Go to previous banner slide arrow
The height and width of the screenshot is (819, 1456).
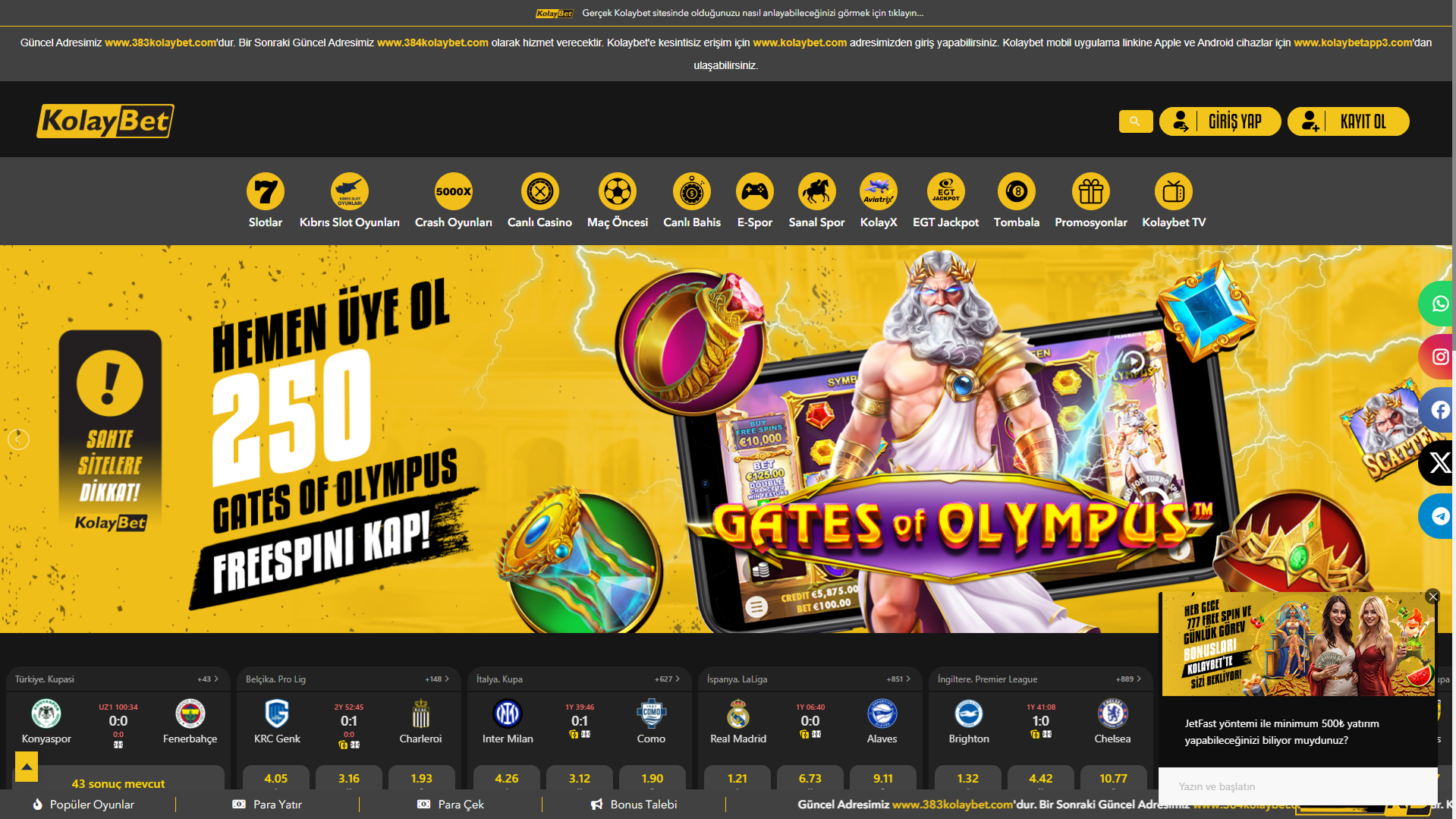(18, 439)
